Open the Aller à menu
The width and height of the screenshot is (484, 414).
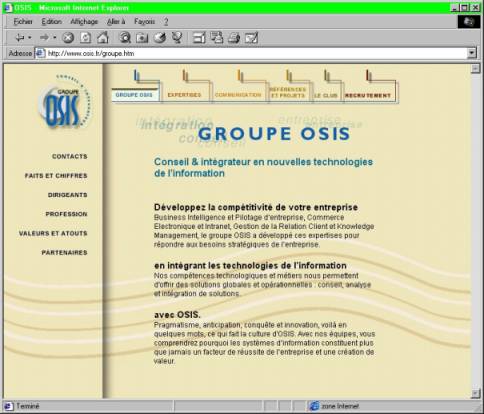coord(116,22)
